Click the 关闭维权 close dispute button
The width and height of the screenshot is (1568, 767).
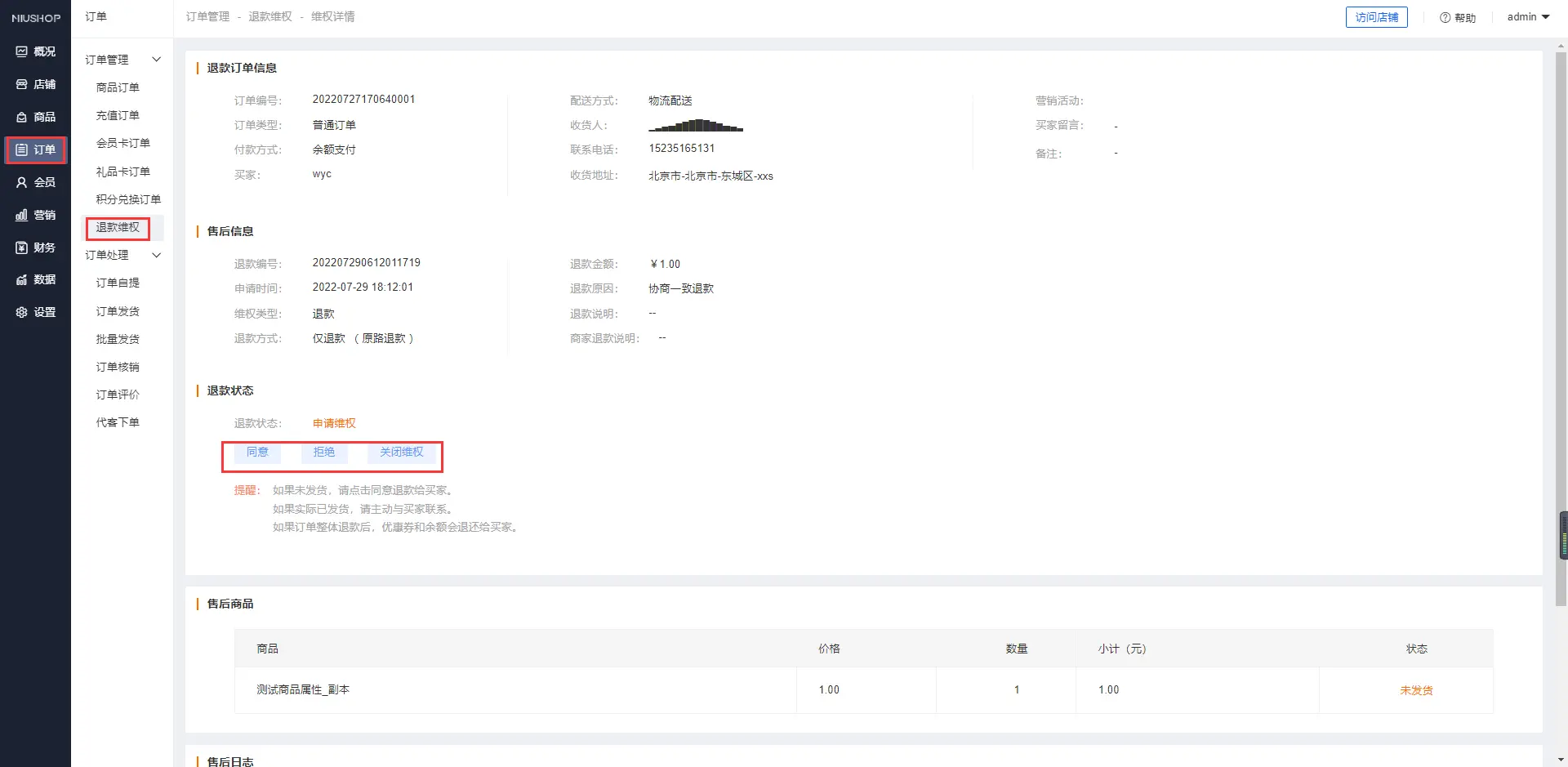coord(401,453)
